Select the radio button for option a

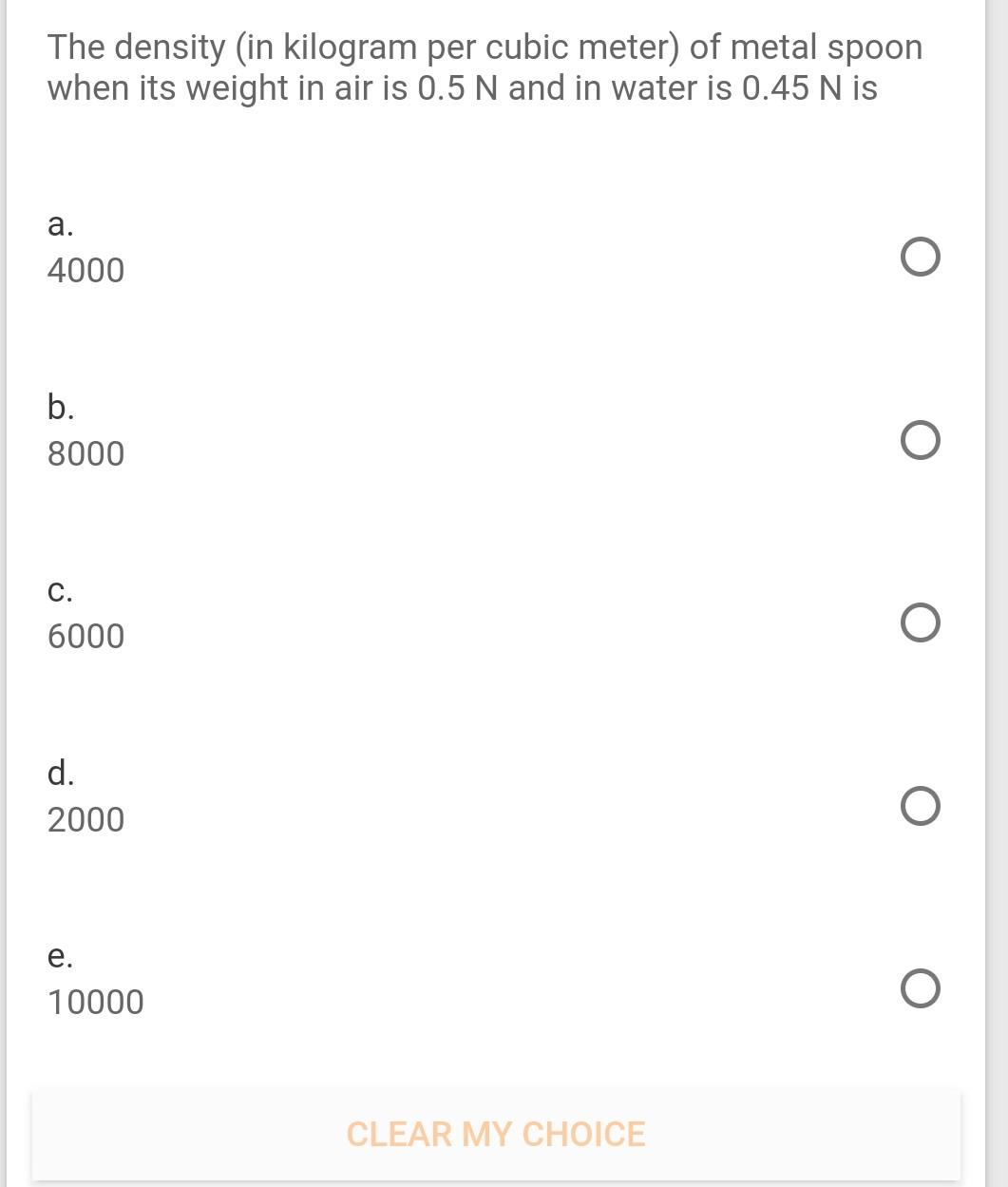pyautogui.click(x=920, y=256)
